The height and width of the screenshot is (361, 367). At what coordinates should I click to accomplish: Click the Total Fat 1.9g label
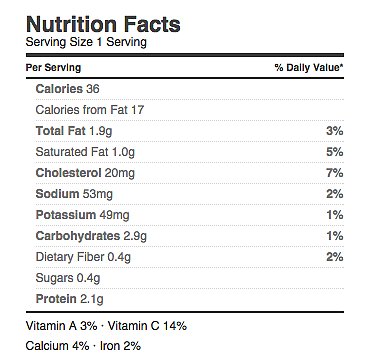point(74,131)
